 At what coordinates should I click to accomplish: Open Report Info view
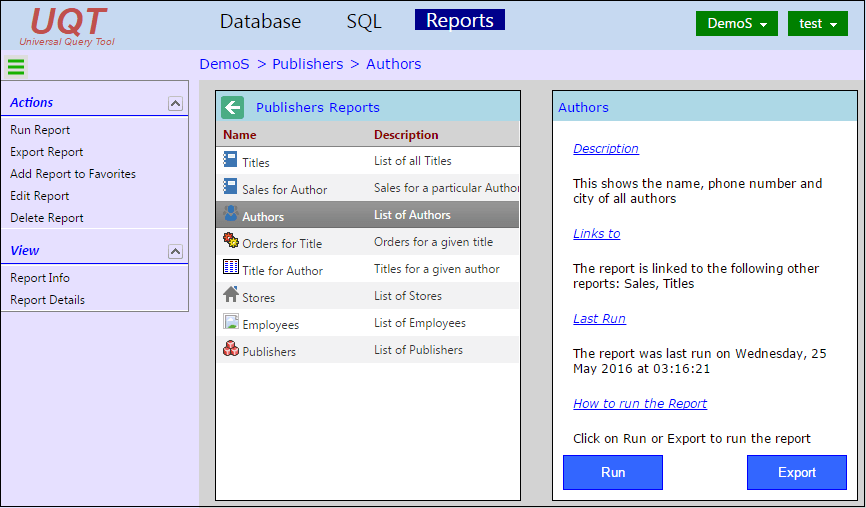click(x=40, y=278)
